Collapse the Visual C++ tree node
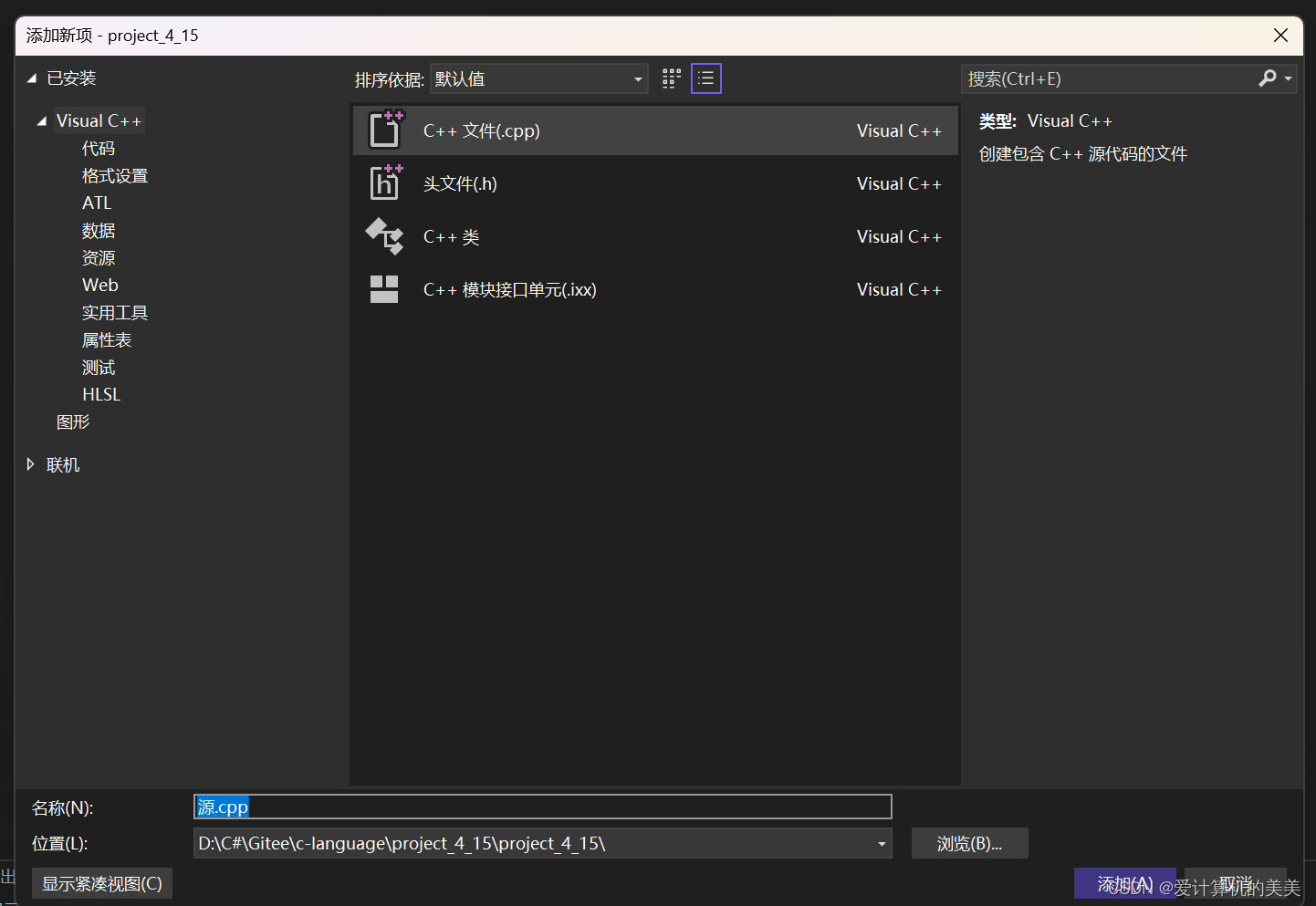This screenshot has height=906, width=1316. tap(42, 120)
